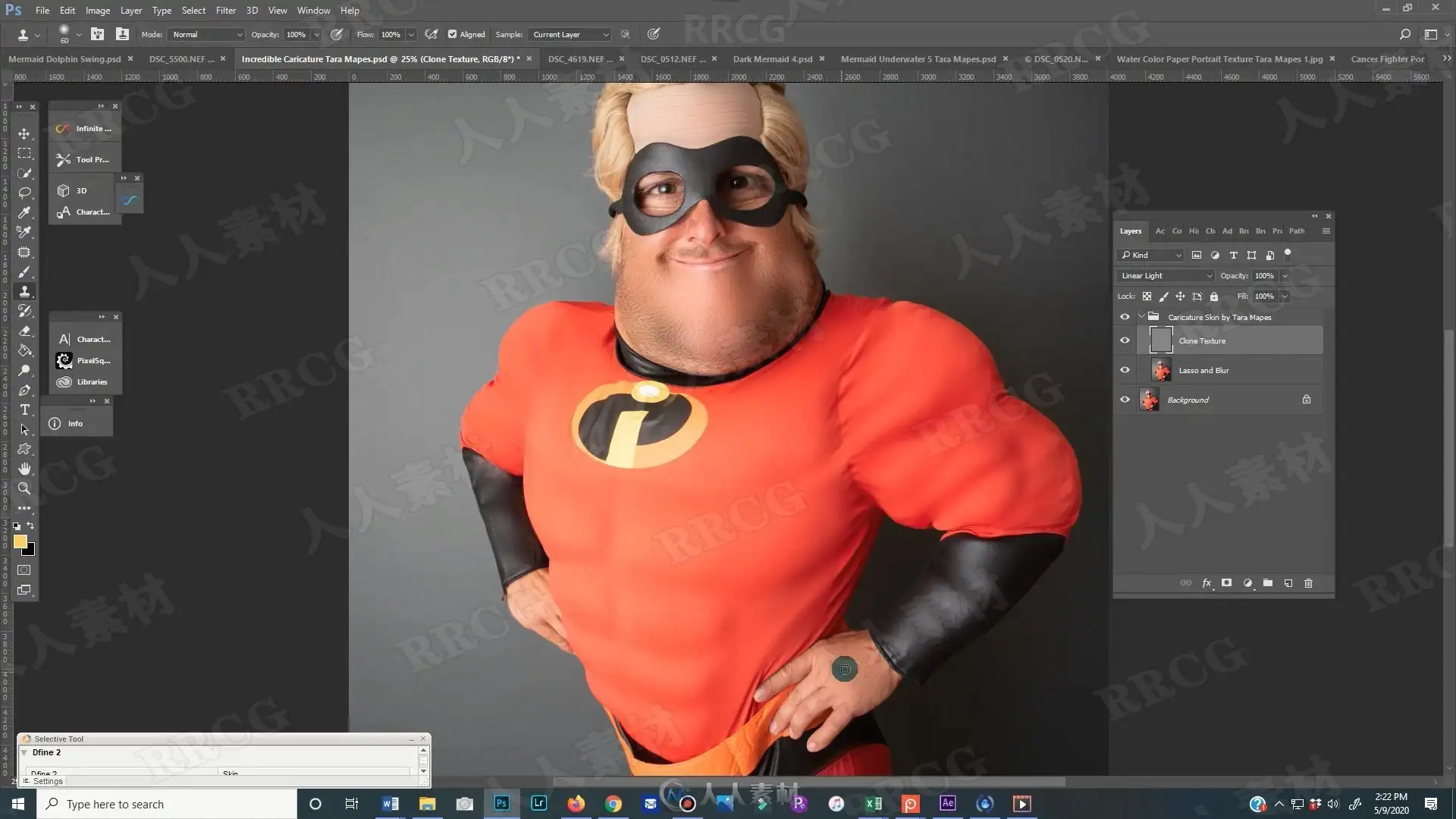Open the Infinite panel button

84,129
